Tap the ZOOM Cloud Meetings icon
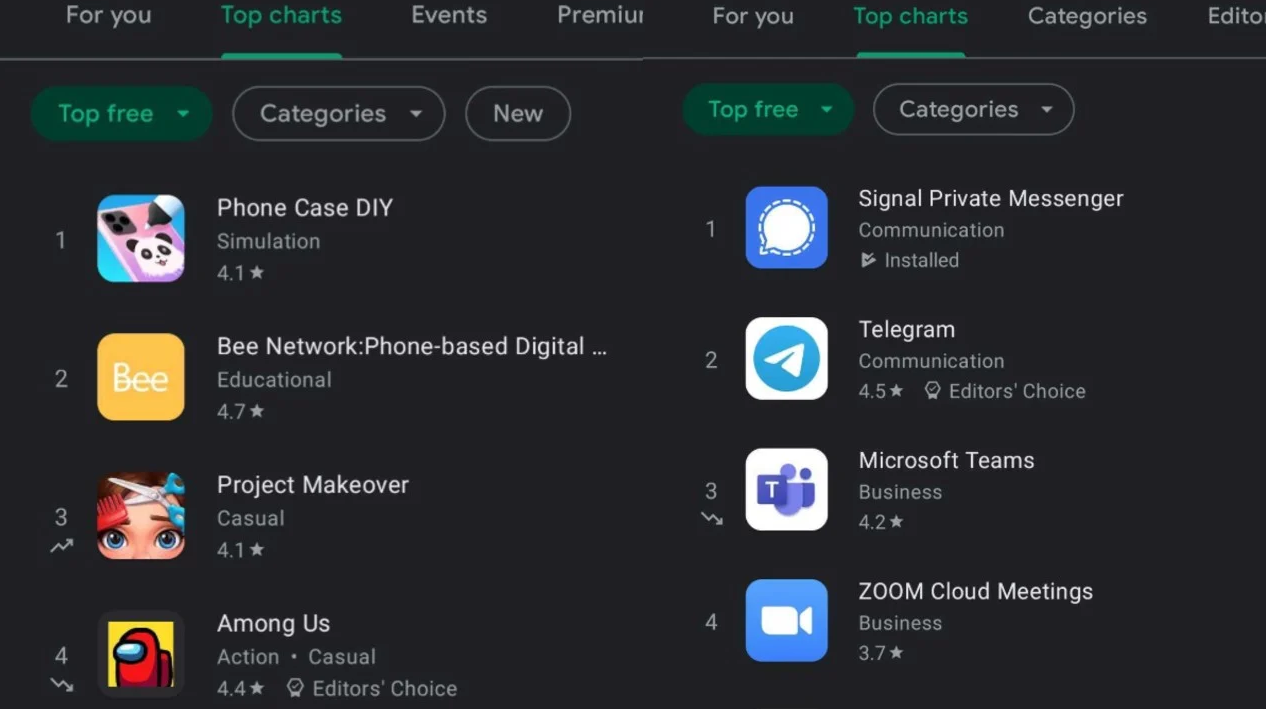Viewport: 1266px width, 709px height. [x=786, y=621]
